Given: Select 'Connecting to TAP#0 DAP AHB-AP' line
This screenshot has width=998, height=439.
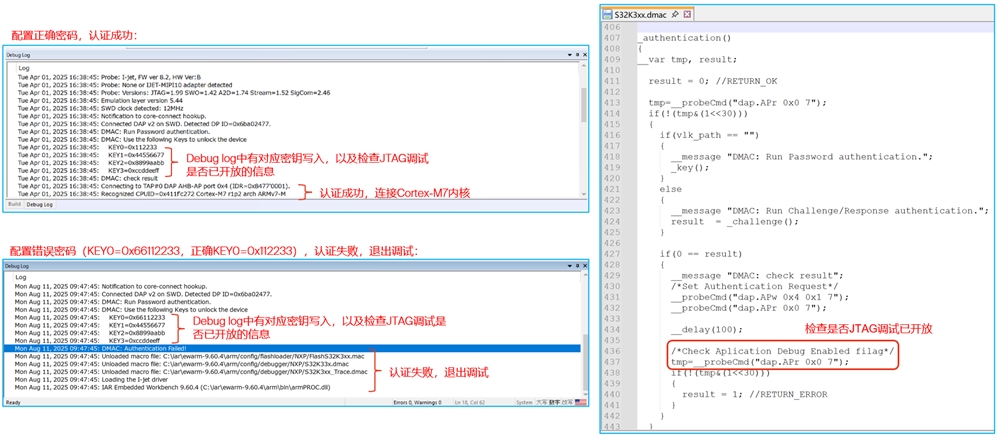Looking at the screenshot, I should coord(154,186).
